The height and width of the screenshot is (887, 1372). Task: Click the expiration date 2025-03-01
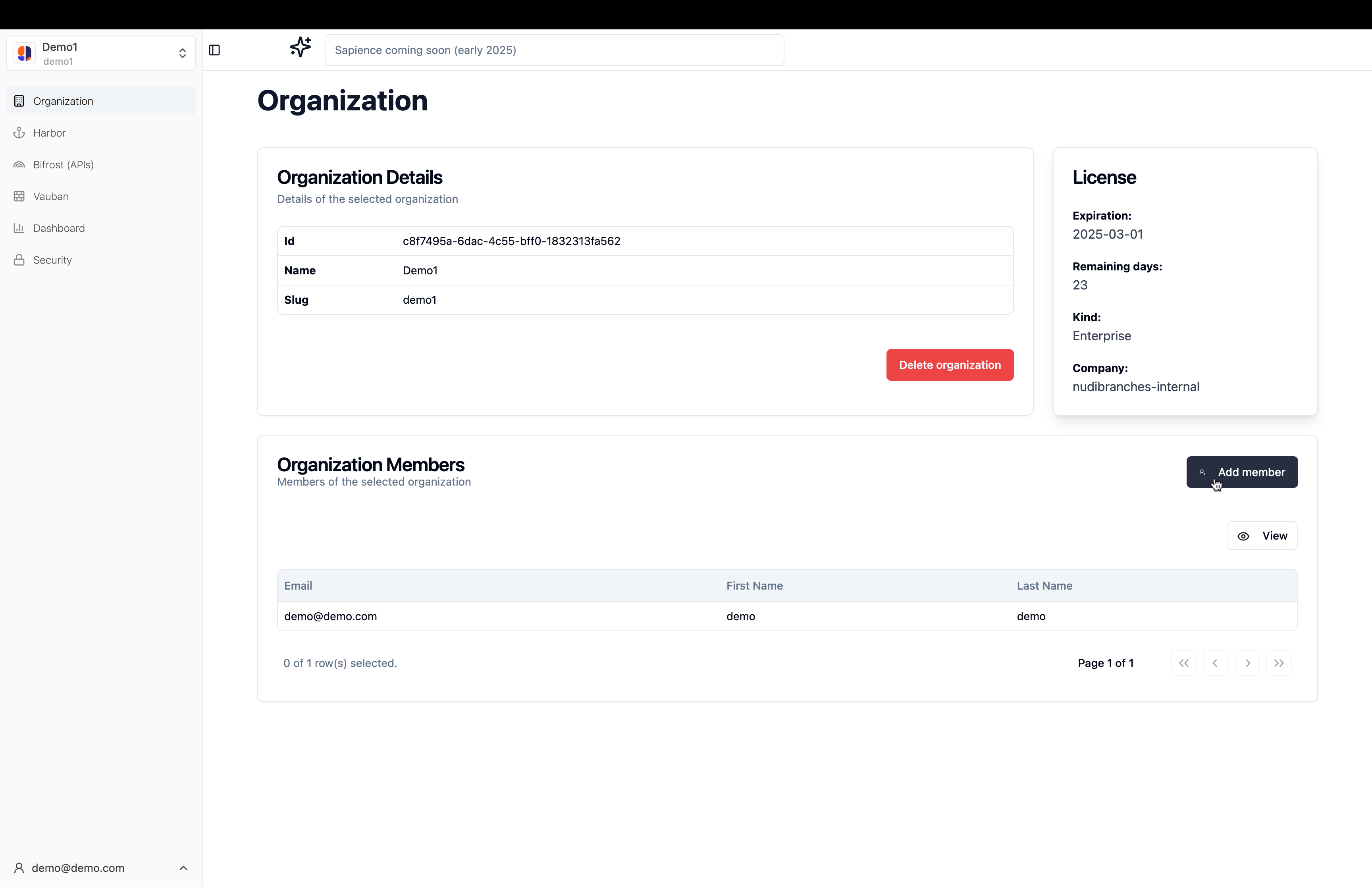pos(1108,234)
